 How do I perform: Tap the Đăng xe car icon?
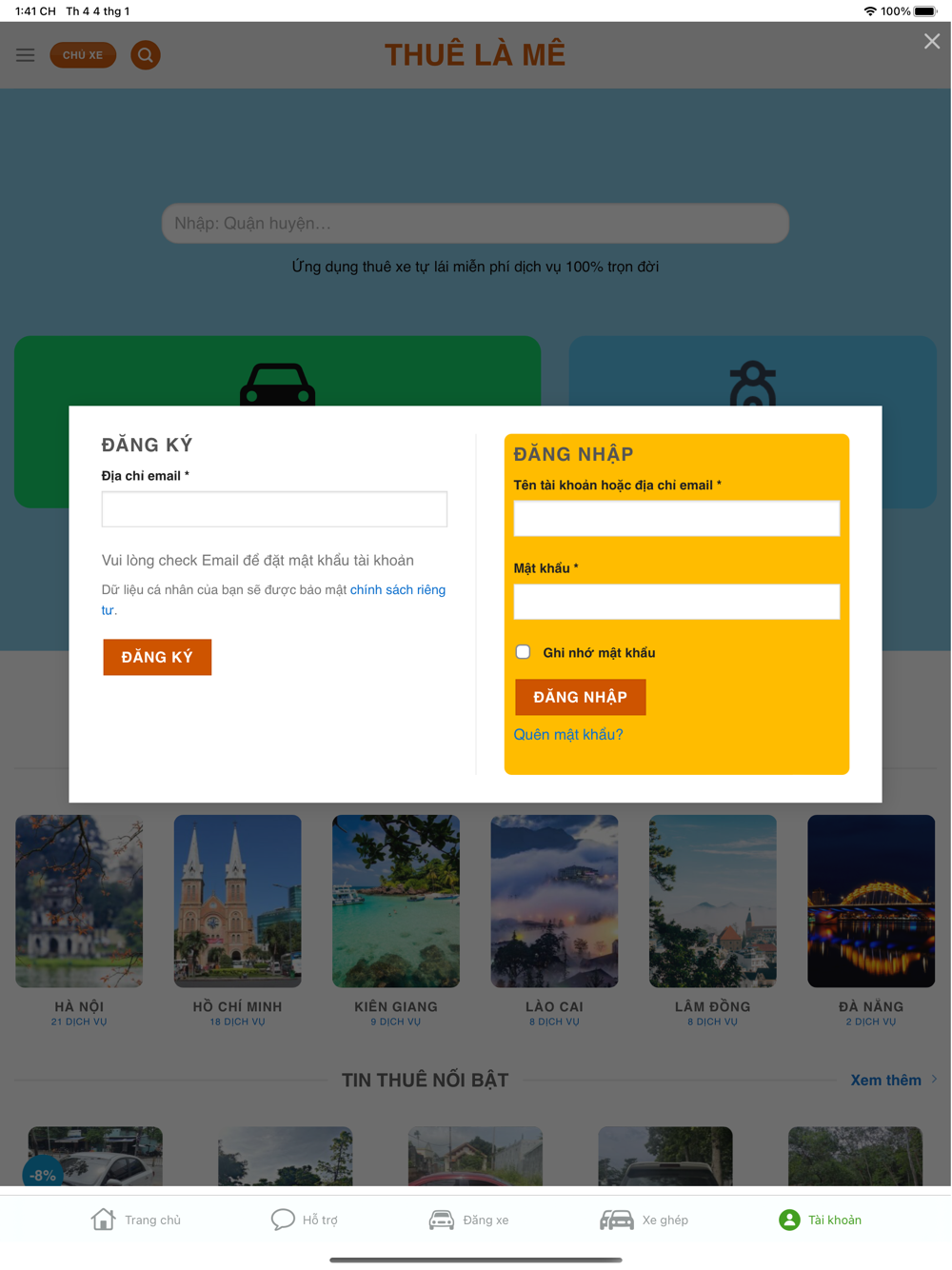click(x=442, y=1220)
